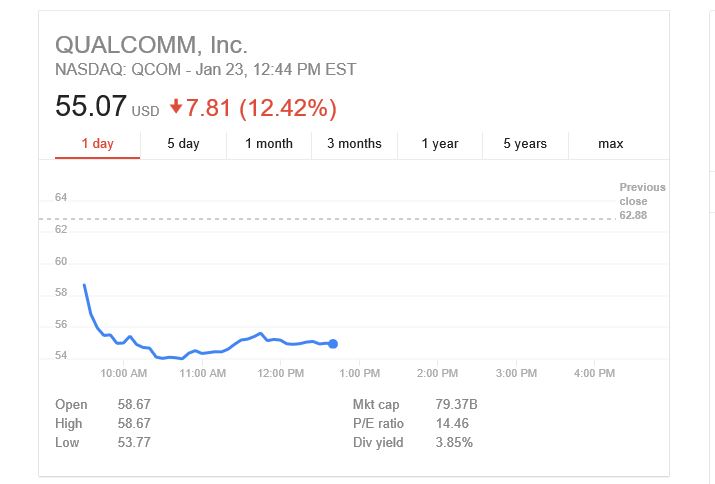This screenshot has height=484, width=715.
Task: Select the max range tab
Action: point(611,144)
